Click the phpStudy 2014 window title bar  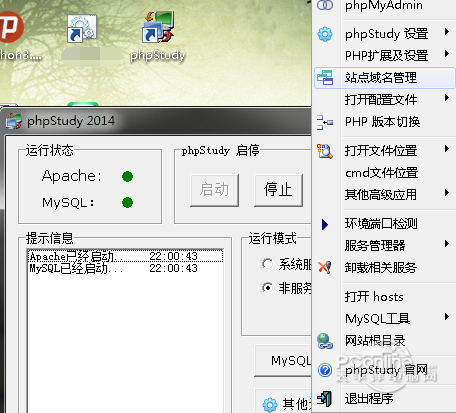157,121
